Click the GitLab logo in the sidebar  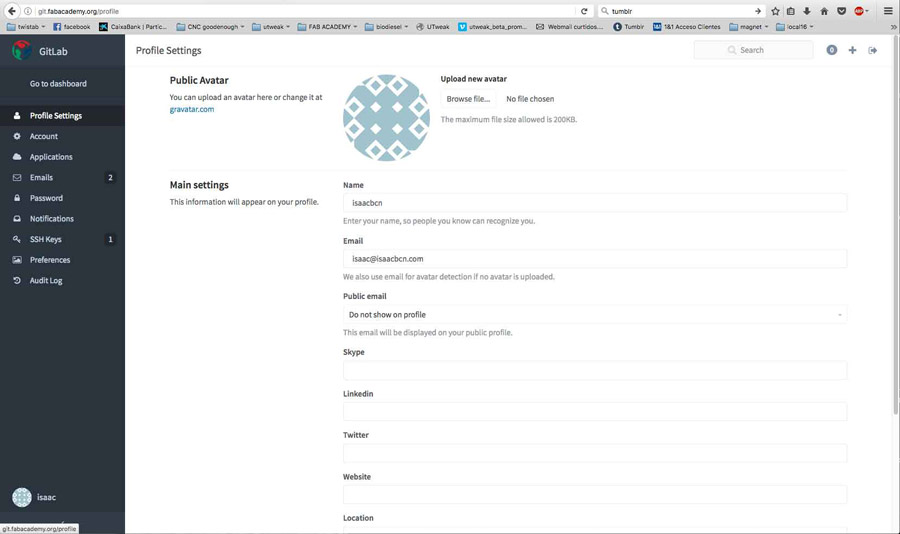pos(22,50)
